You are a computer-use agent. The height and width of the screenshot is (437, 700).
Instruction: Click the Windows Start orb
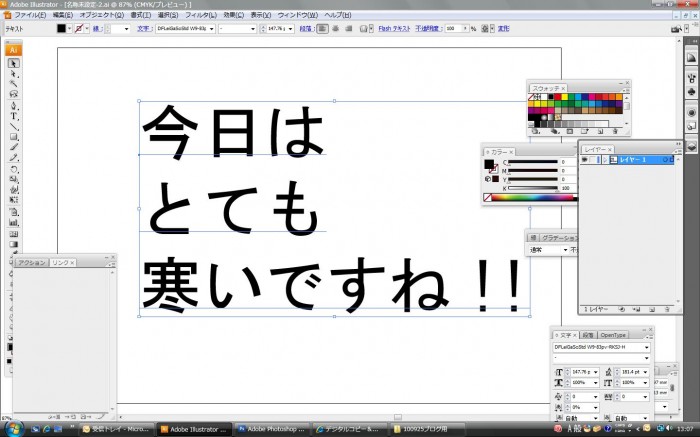tap(14, 429)
